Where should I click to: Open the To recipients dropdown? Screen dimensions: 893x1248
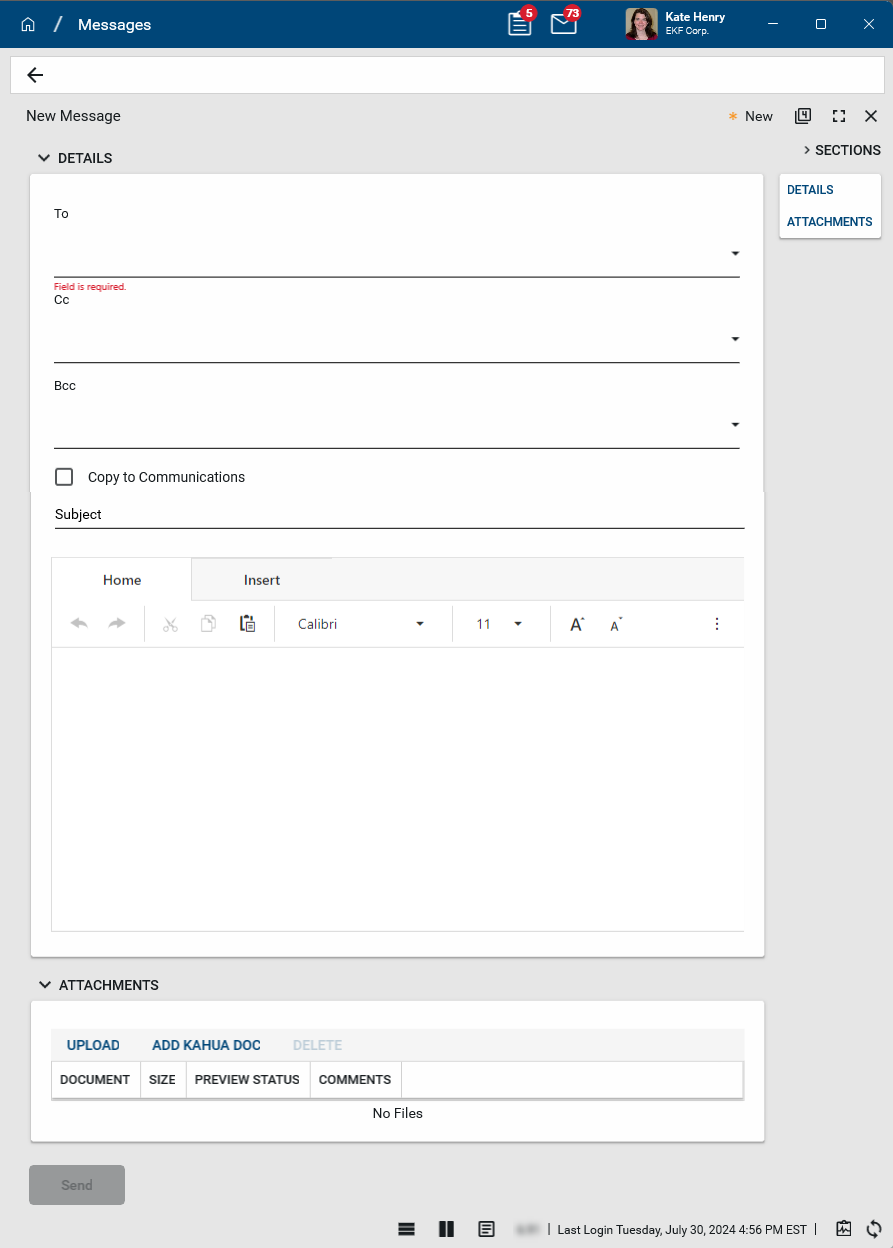click(x=735, y=254)
